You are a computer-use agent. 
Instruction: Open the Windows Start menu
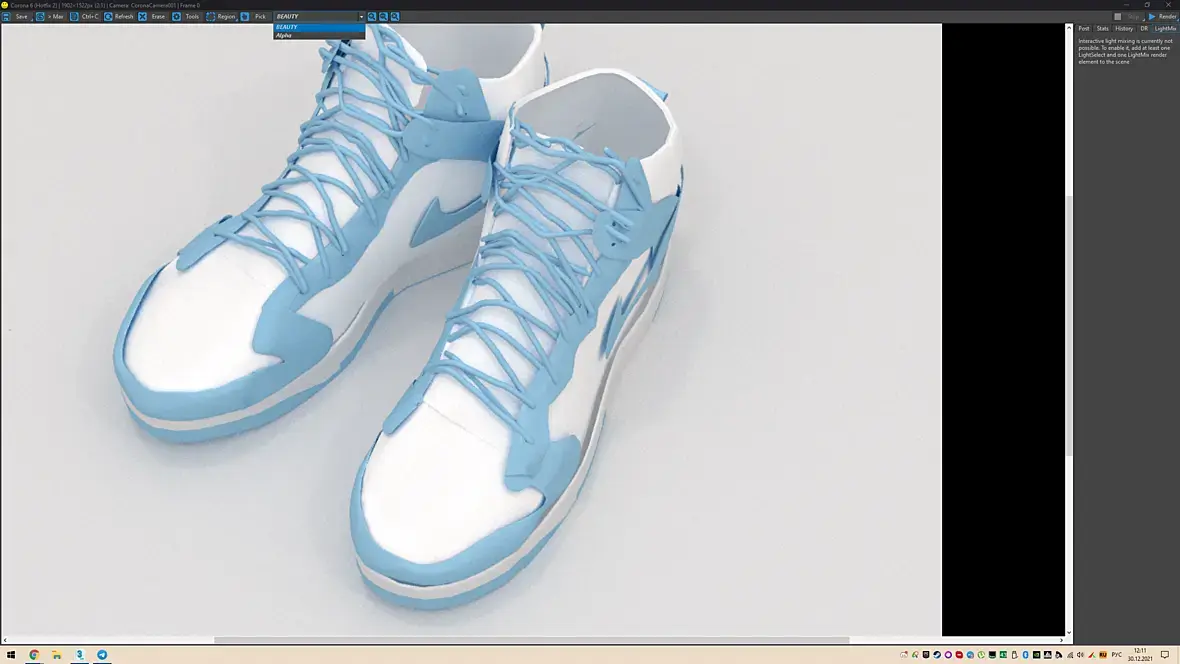pyautogui.click(x=11, y=655)
